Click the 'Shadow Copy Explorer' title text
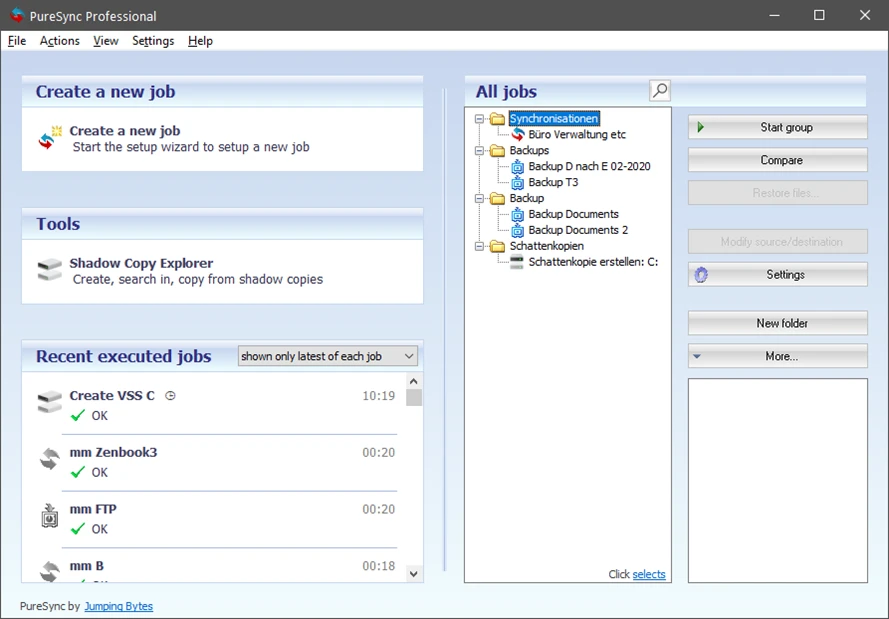The height and width of the screenshot is (619, 889). (141, 264)
